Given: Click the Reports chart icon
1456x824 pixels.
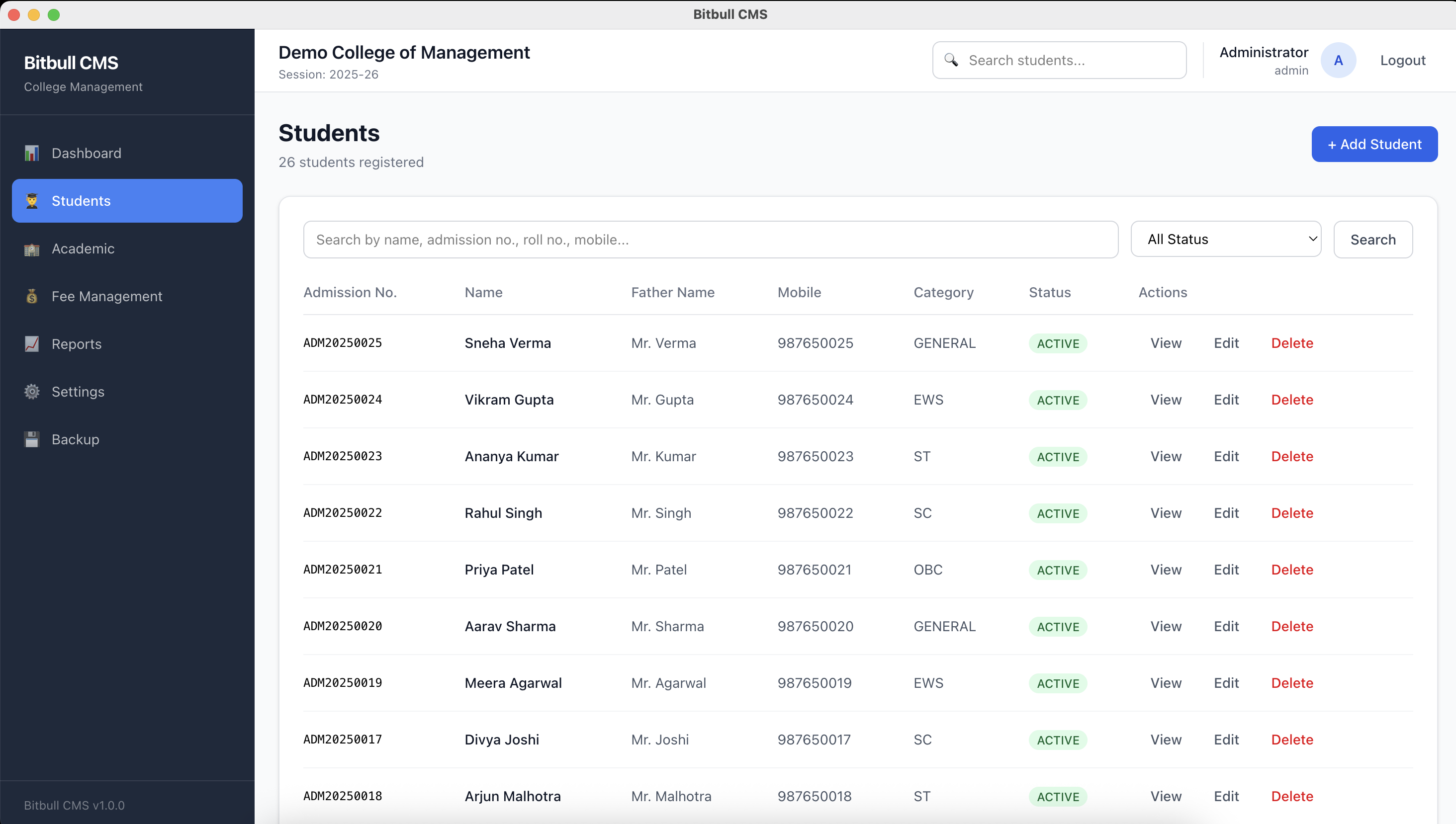Looking at the screenshot, I should [32, 344].
